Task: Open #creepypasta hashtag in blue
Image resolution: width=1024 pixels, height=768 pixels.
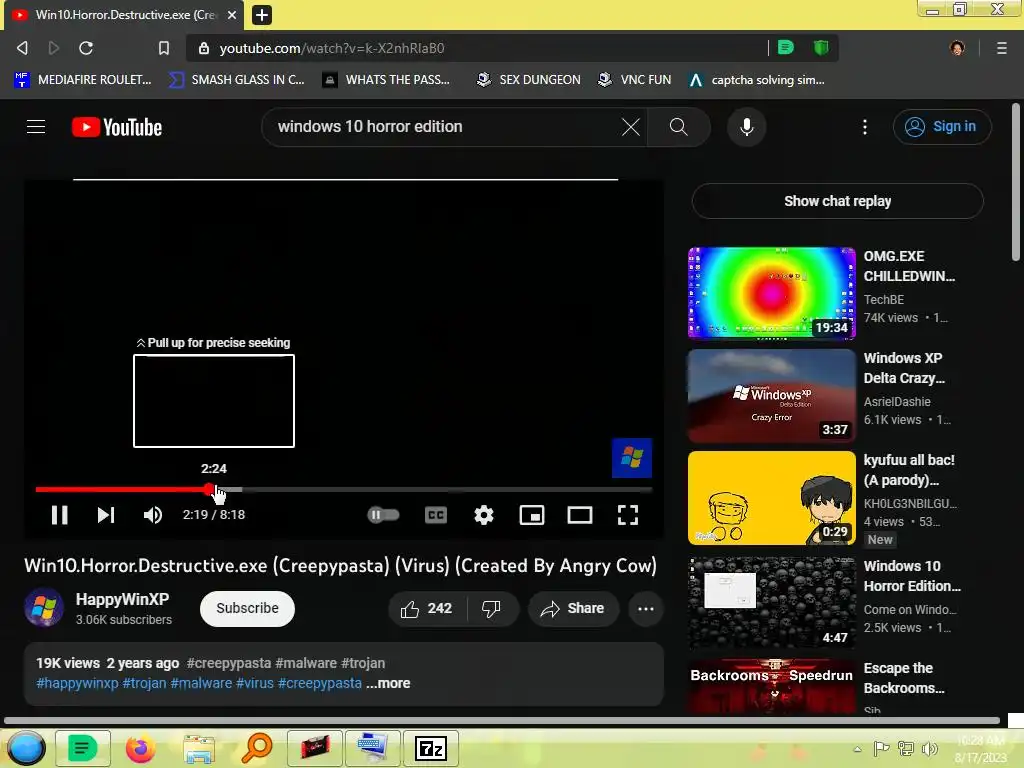Action: pos(319,683)
